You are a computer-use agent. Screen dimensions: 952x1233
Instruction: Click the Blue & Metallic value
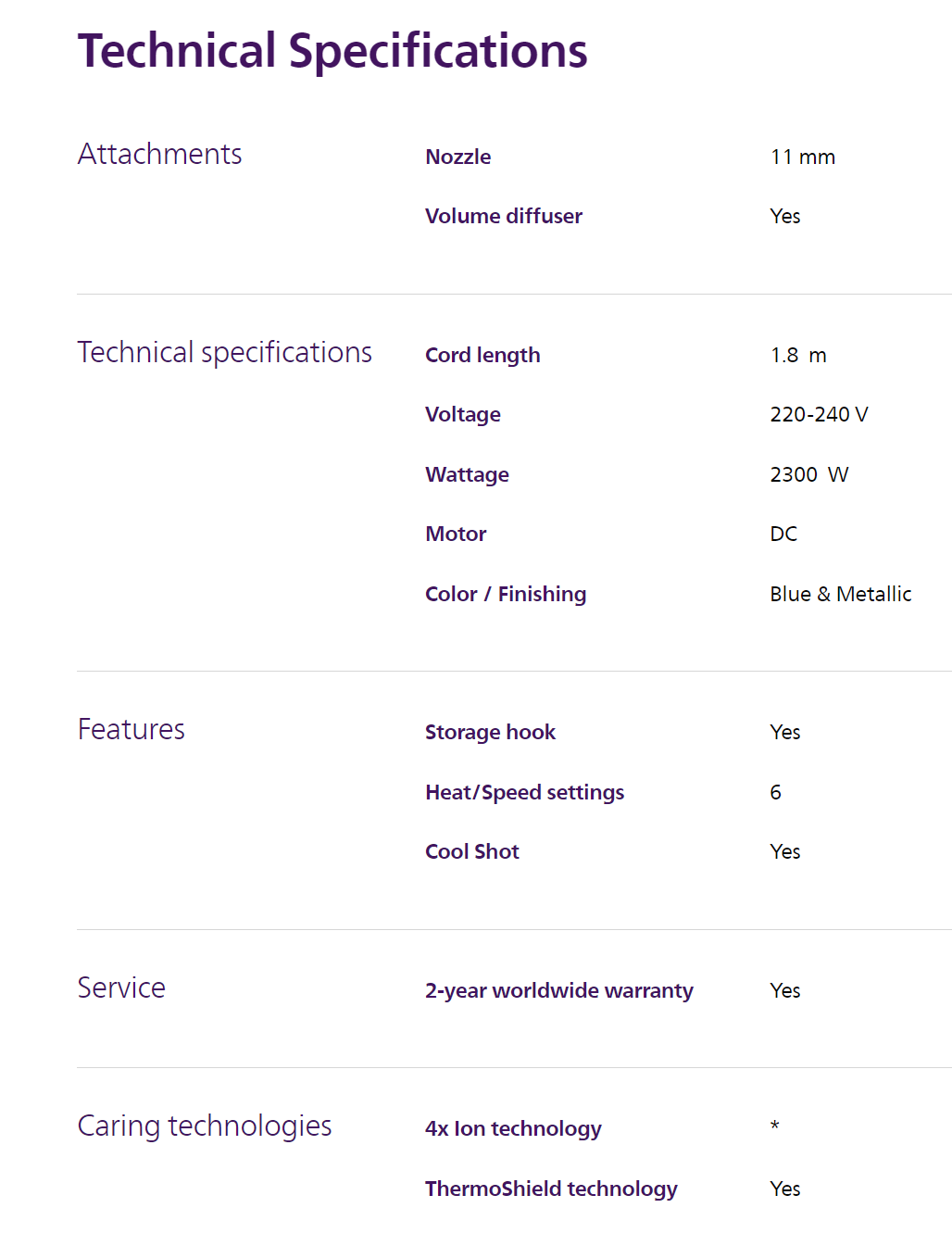point(840,594)
